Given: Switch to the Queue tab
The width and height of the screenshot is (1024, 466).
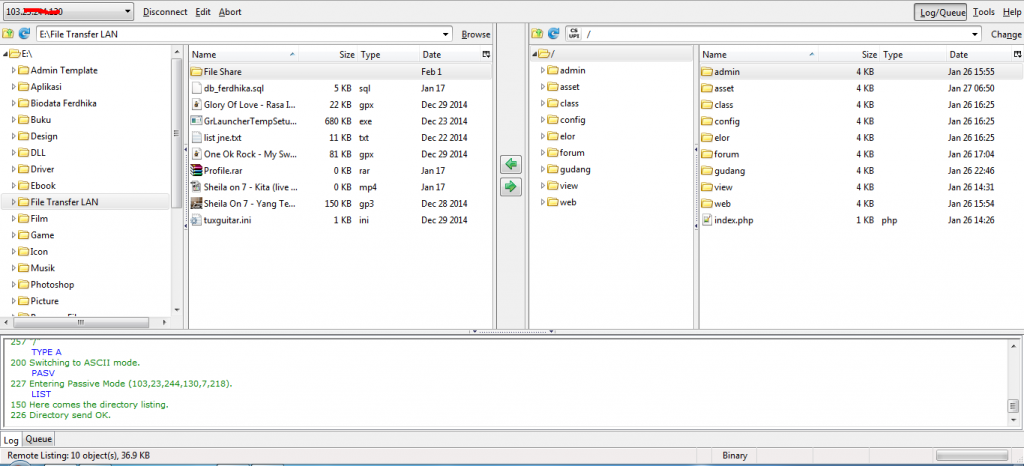Looking at the screenshot, I should point(39,439).
